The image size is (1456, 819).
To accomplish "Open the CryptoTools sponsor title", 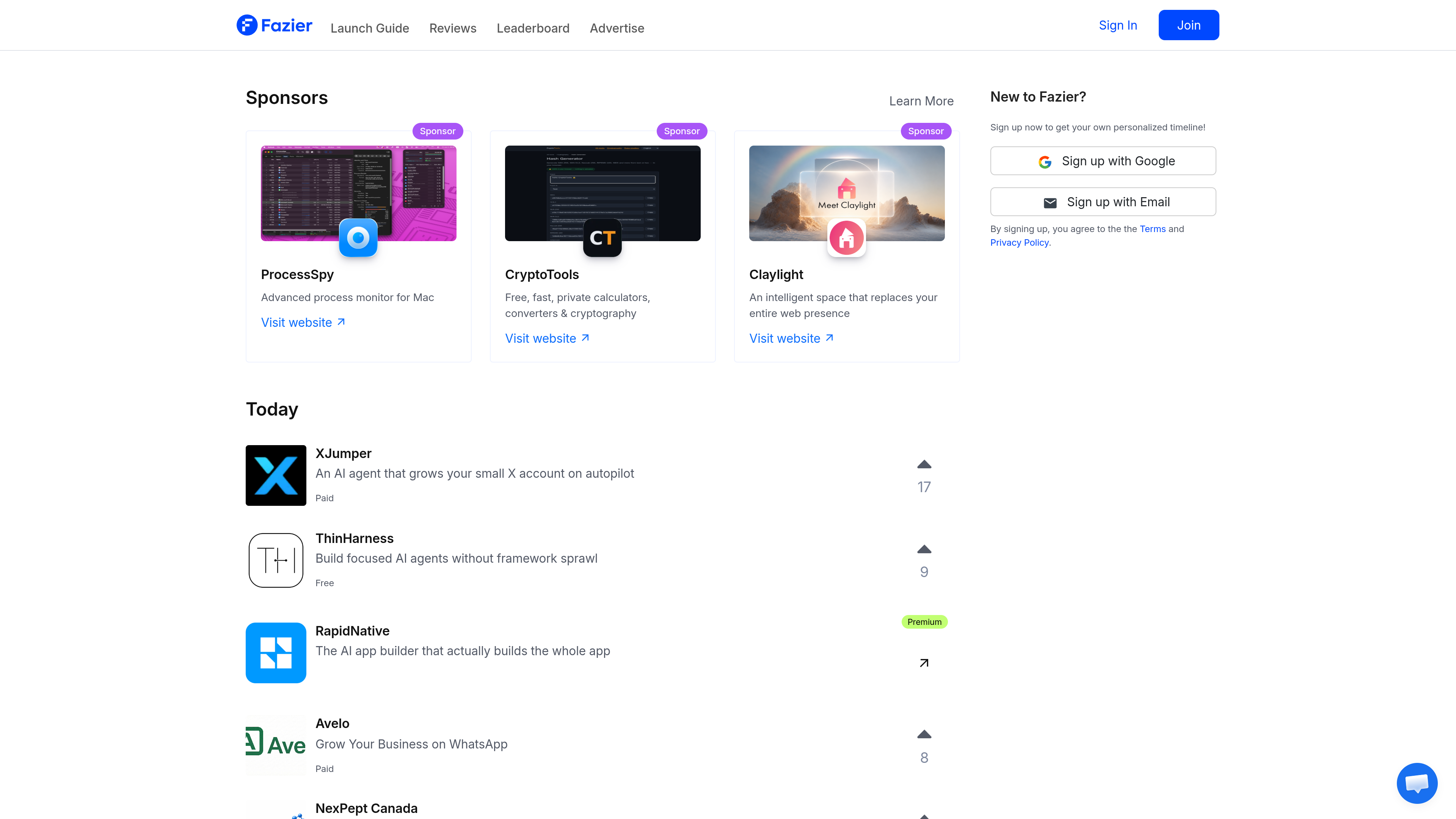I will 542,275.
